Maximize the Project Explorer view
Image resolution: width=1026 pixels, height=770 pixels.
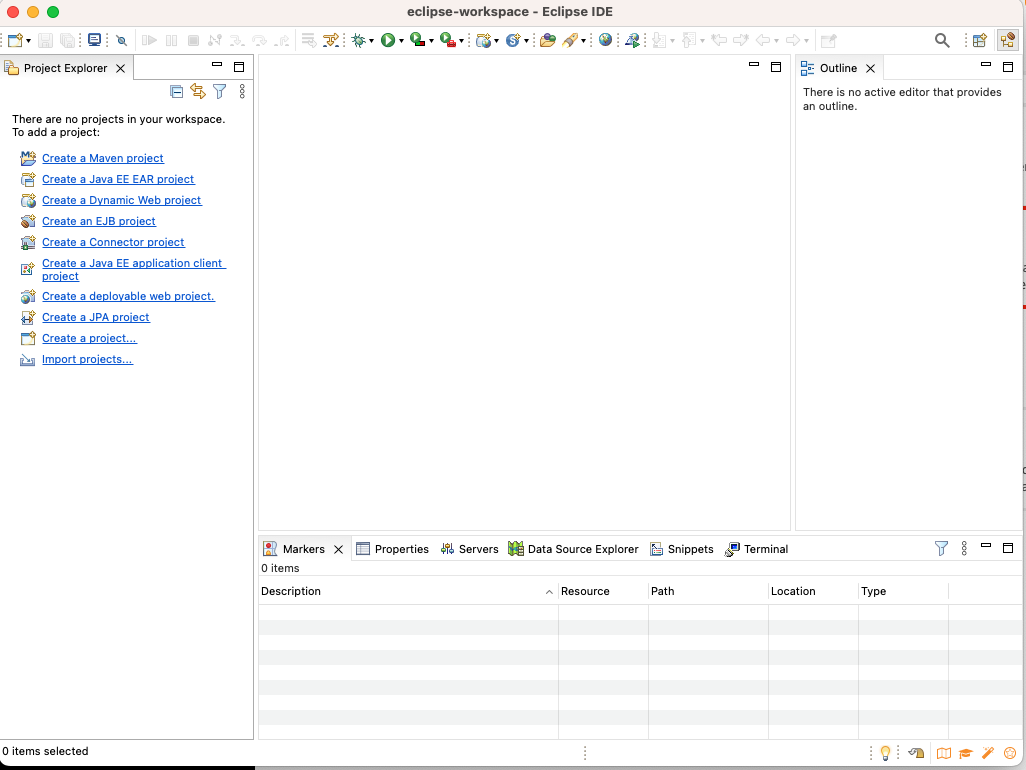[x=239, y=67]
